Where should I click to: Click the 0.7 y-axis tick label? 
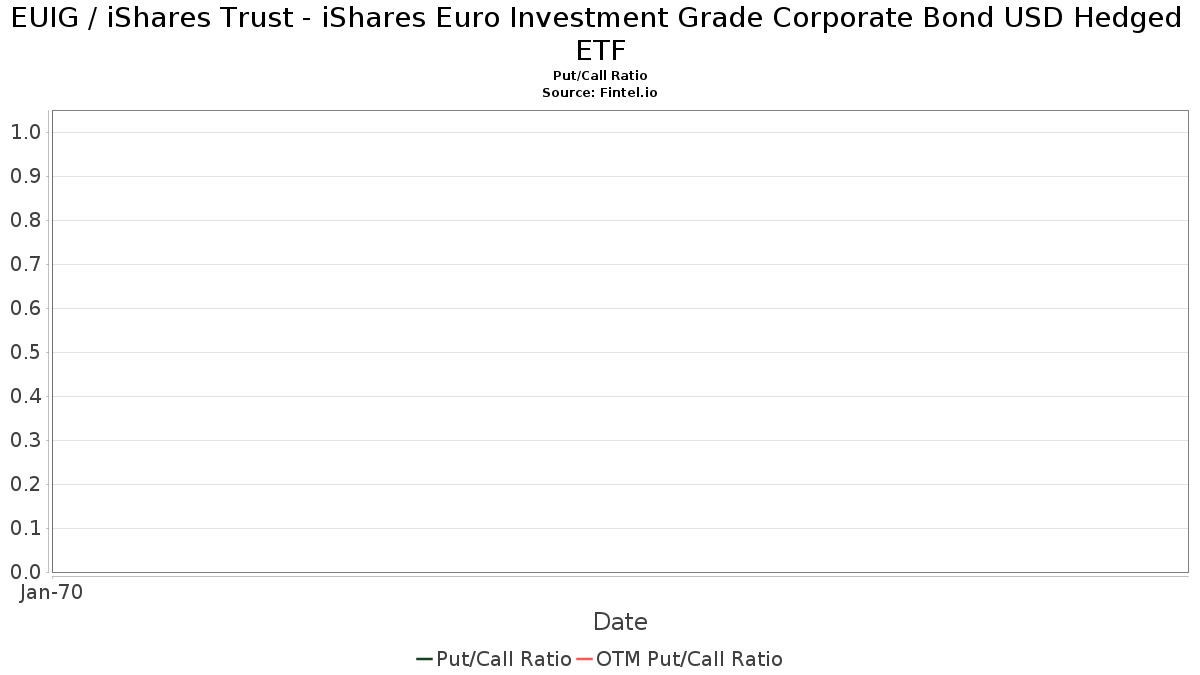pyautogui.click(x=25, y=264)
